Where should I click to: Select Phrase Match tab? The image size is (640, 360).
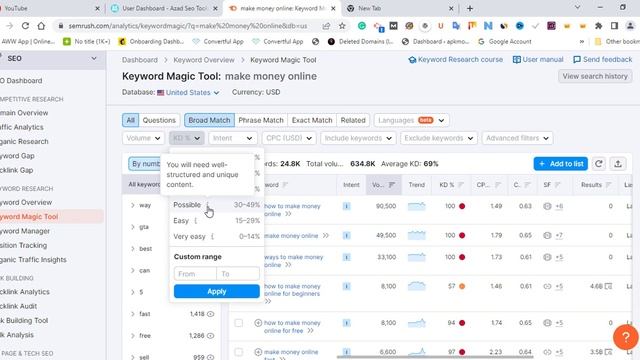[x=261, y=120]
